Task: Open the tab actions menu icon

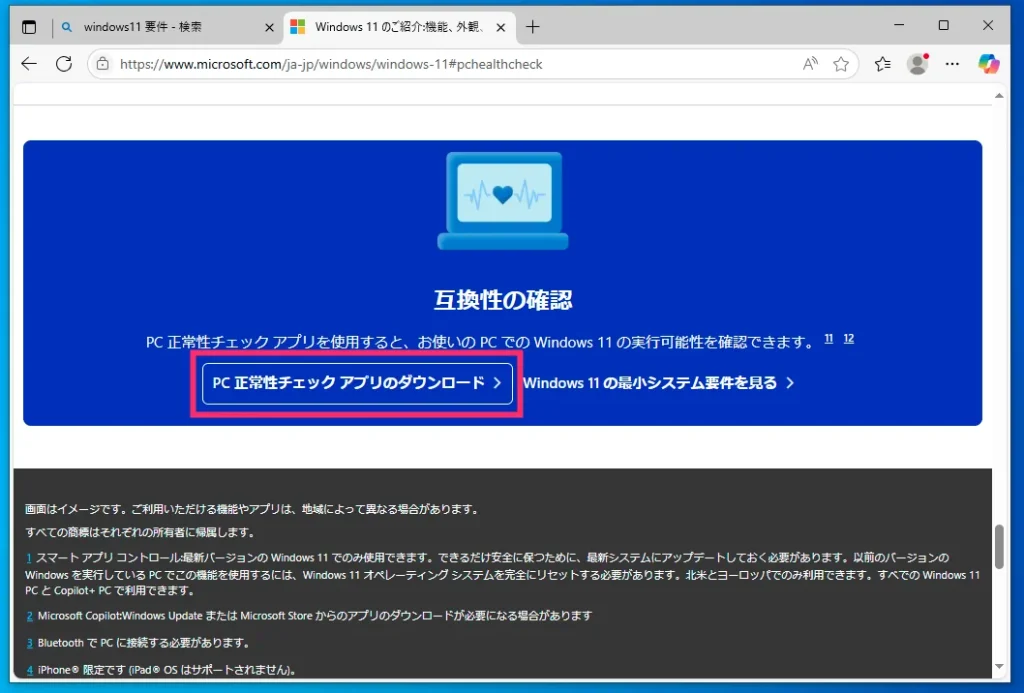Action: [x=29, y=27]
